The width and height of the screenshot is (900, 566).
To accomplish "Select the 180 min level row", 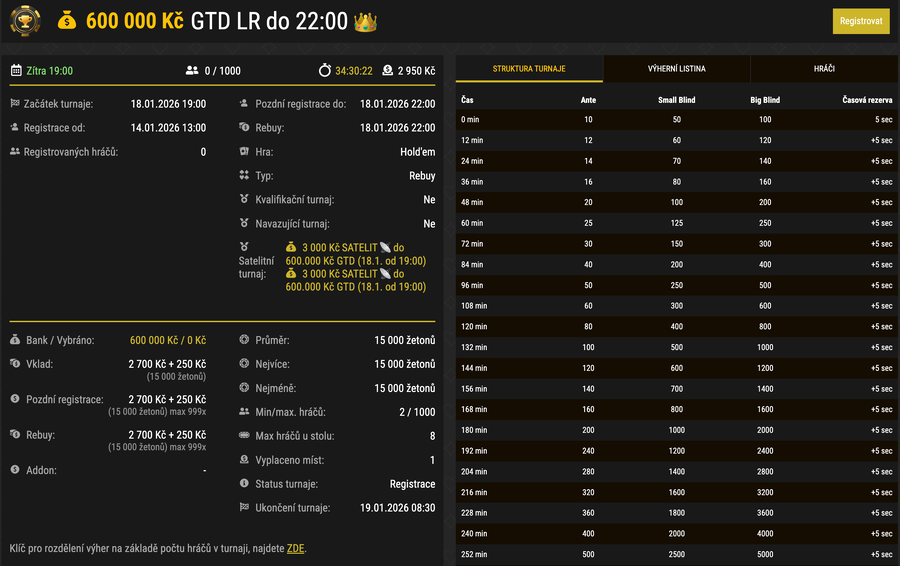I will click(677, 430).
